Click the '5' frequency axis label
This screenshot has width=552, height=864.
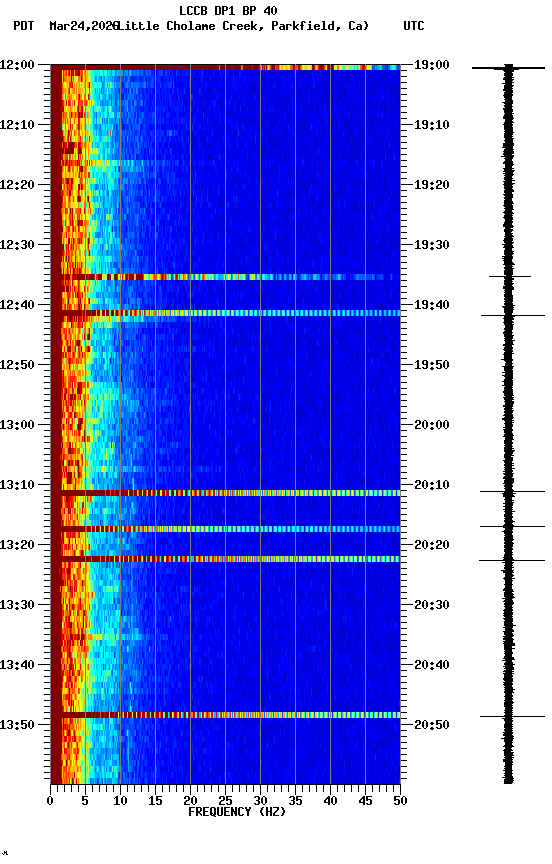click(85, 801)
